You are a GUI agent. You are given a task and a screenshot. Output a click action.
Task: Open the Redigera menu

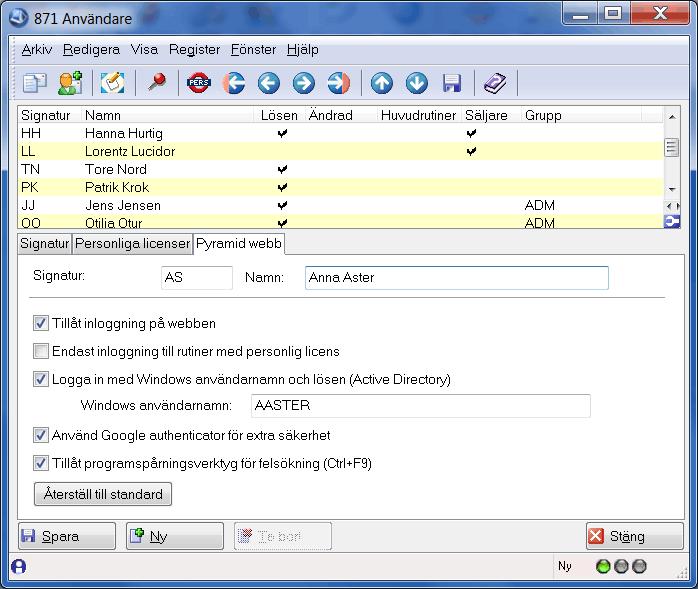point(91,49)
